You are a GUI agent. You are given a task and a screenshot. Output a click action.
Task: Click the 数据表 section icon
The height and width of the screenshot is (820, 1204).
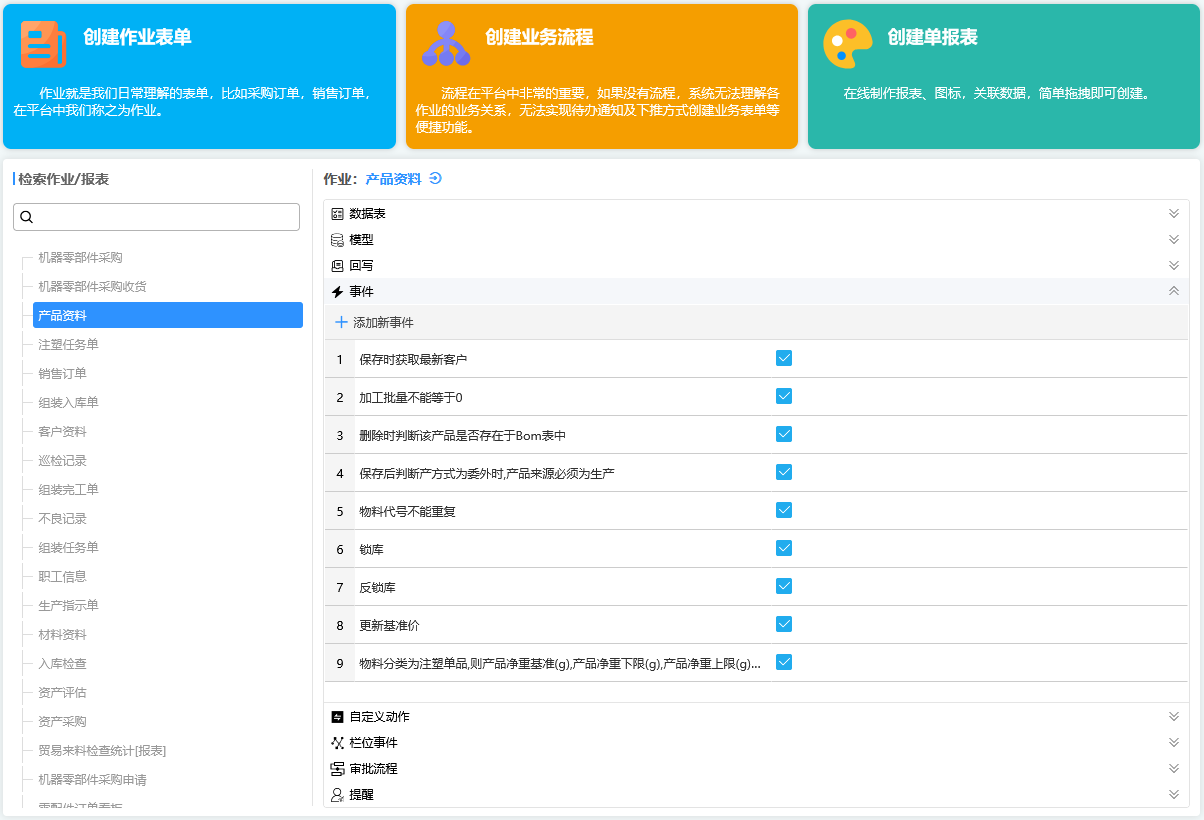pos(337,214)
